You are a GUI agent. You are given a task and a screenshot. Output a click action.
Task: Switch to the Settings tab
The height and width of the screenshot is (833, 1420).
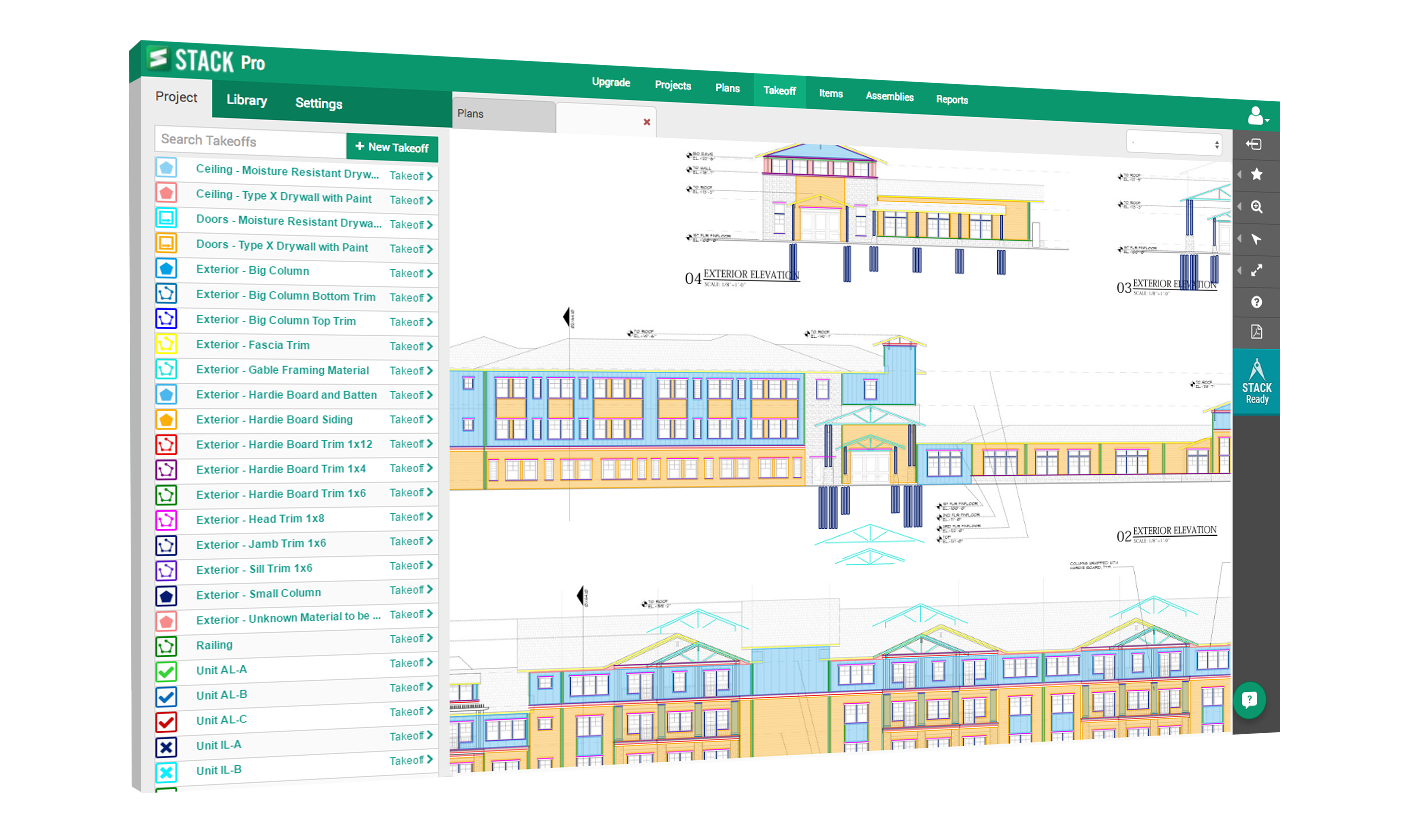pyautogui.click(x=319, y=103)
